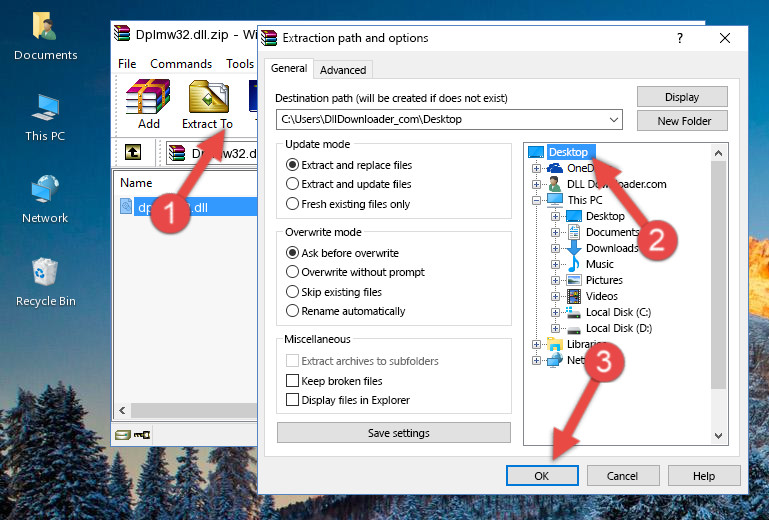The height and width of the screenshot is (520, 769).
Task: Click the help question mark in dialog title
Action: coord(680,38)
